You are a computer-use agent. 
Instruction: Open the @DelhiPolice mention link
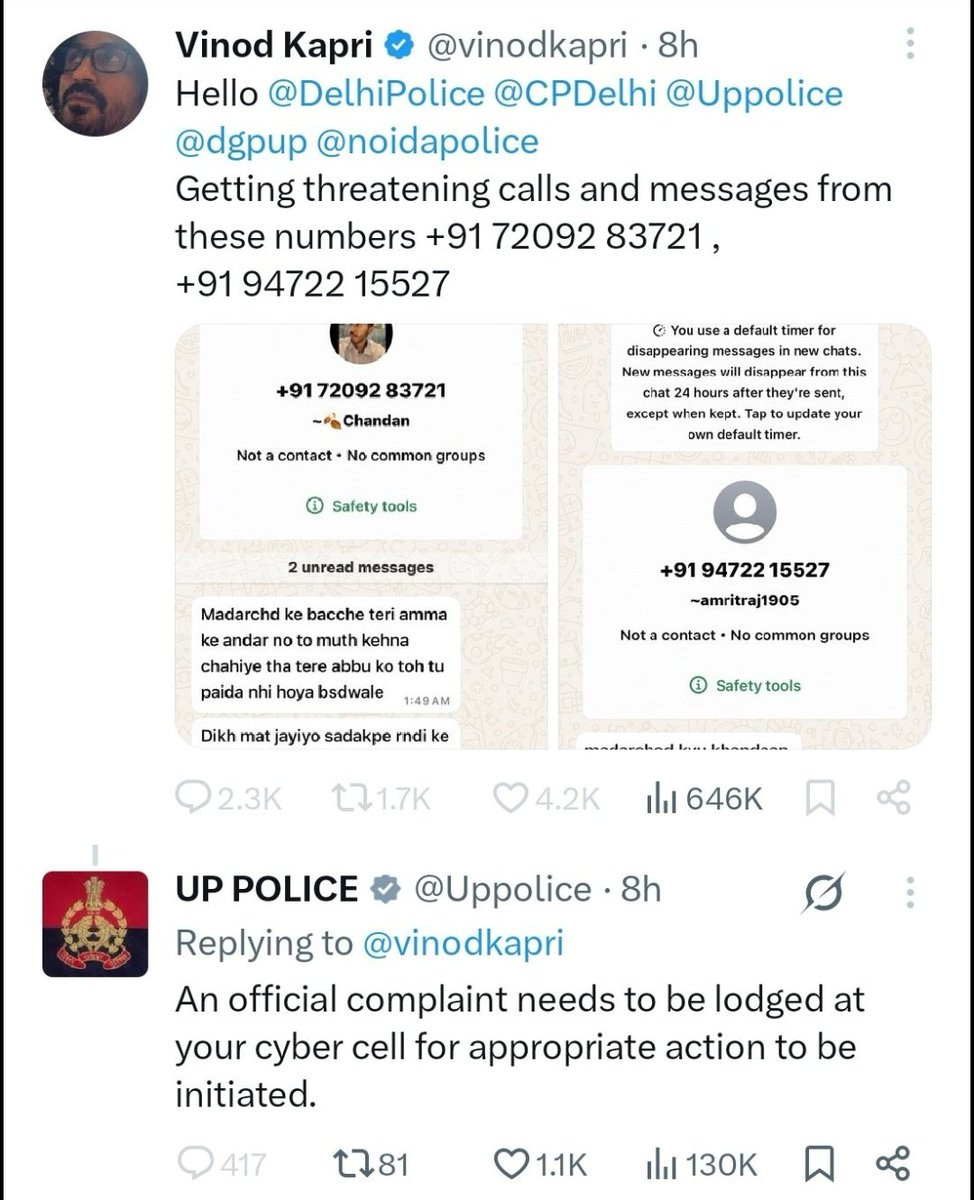pos(375,93)
